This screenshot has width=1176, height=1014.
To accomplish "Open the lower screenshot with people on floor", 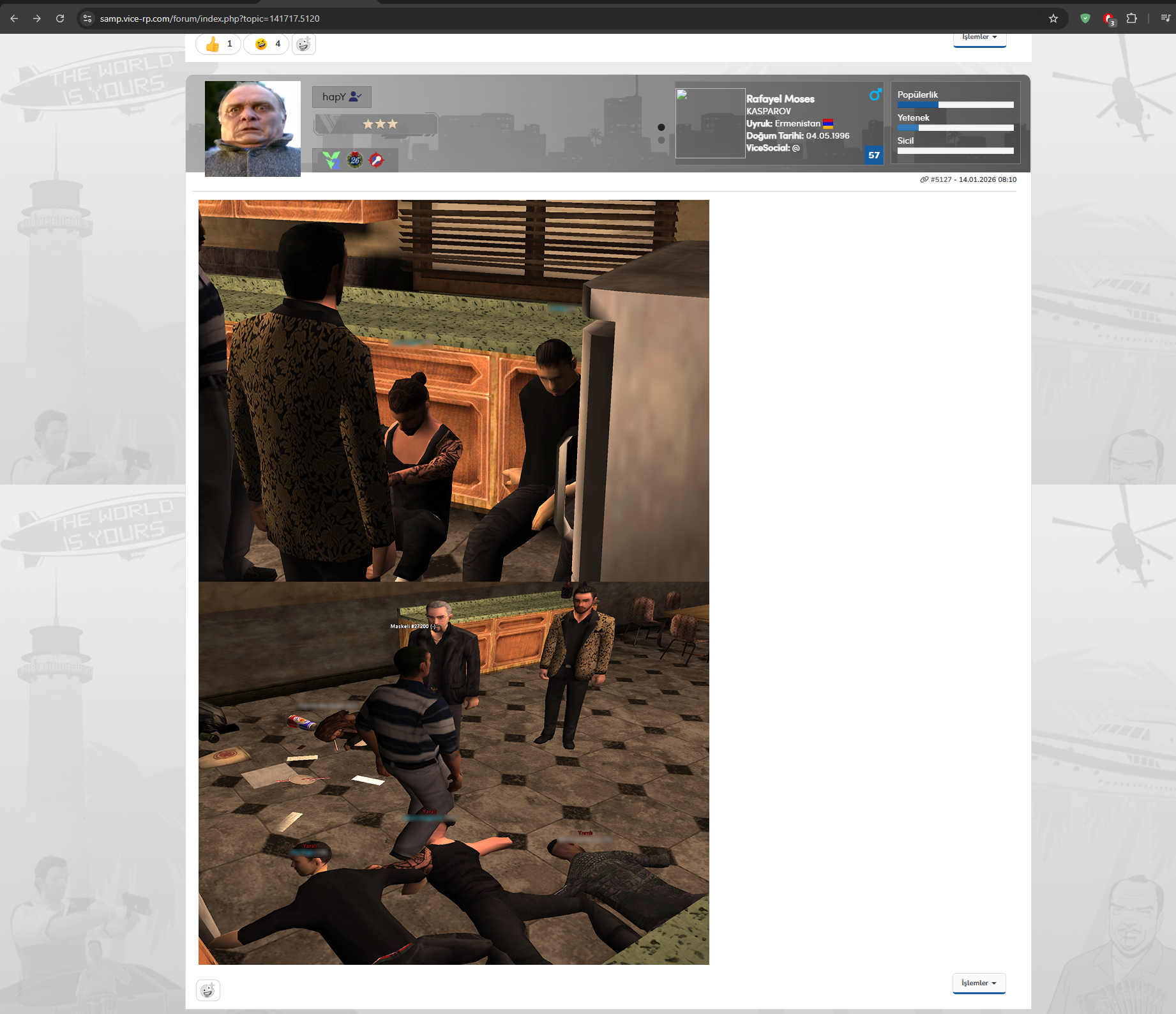I will pyautogui.click(x=454, y=773).
